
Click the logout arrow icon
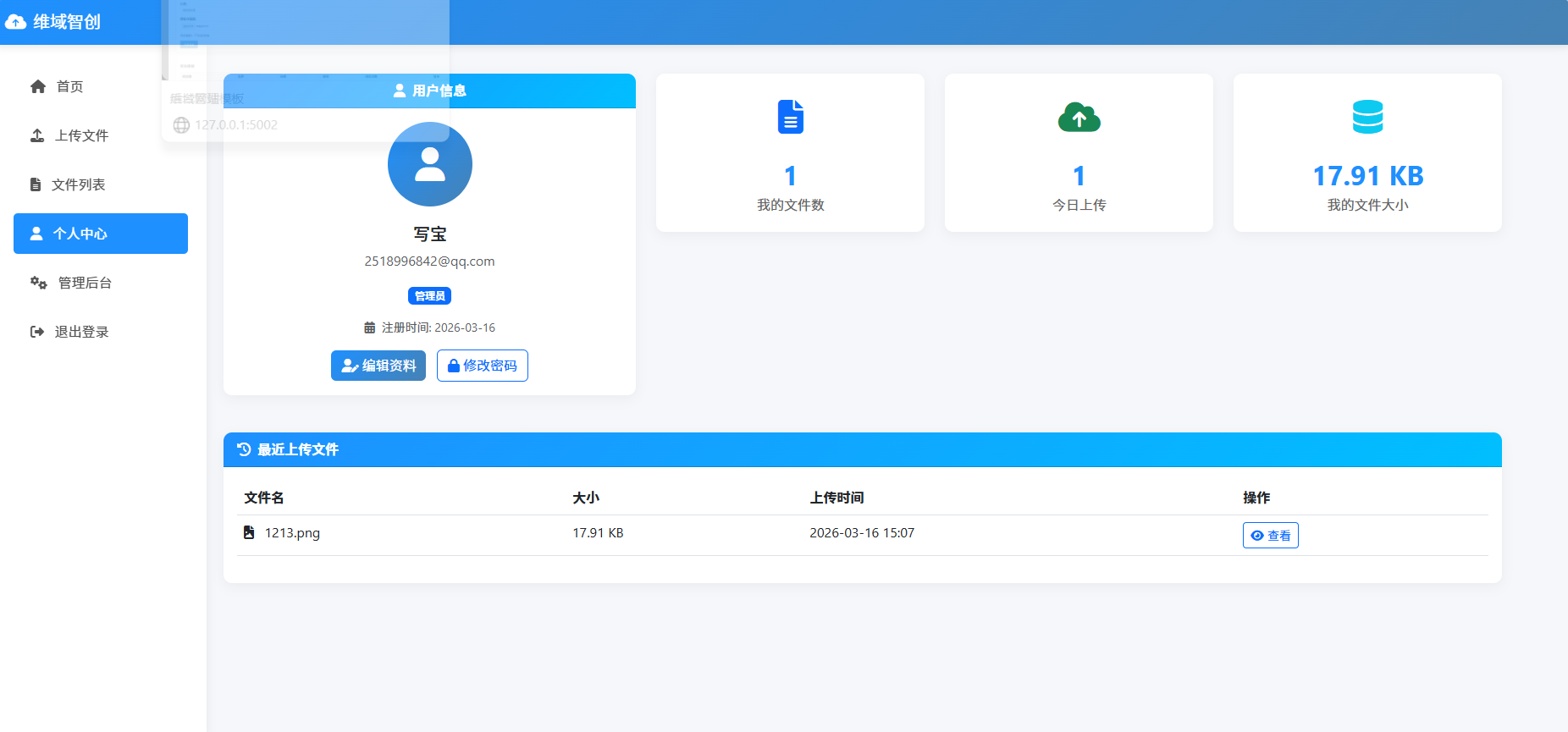coord(37,332)
